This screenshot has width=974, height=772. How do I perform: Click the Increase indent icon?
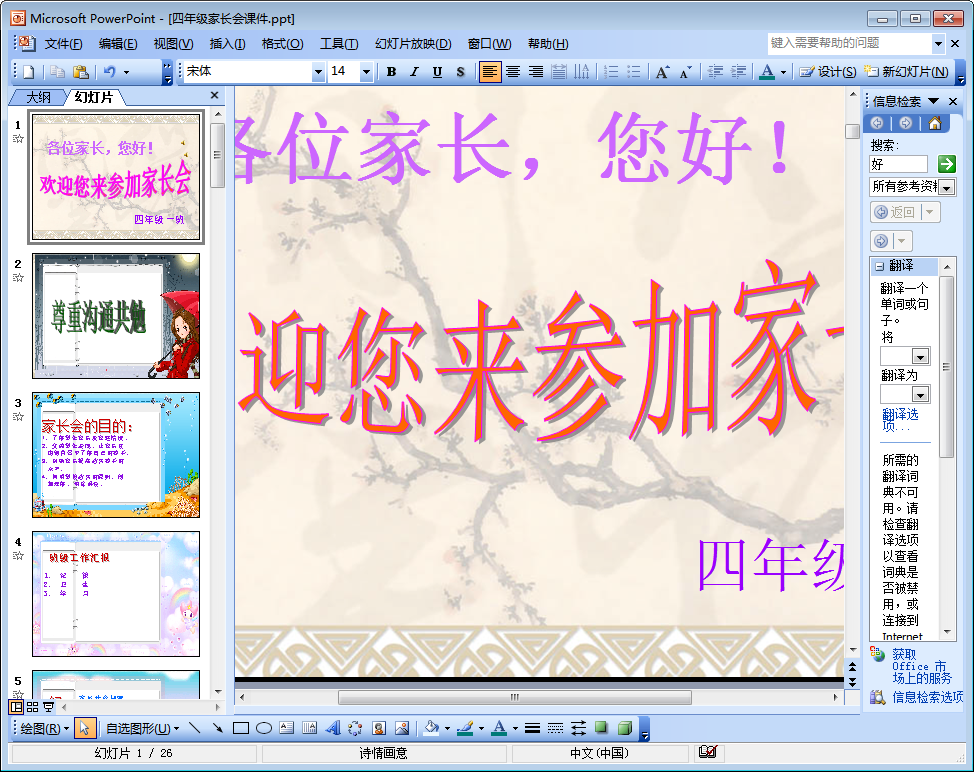click(739, 72)
